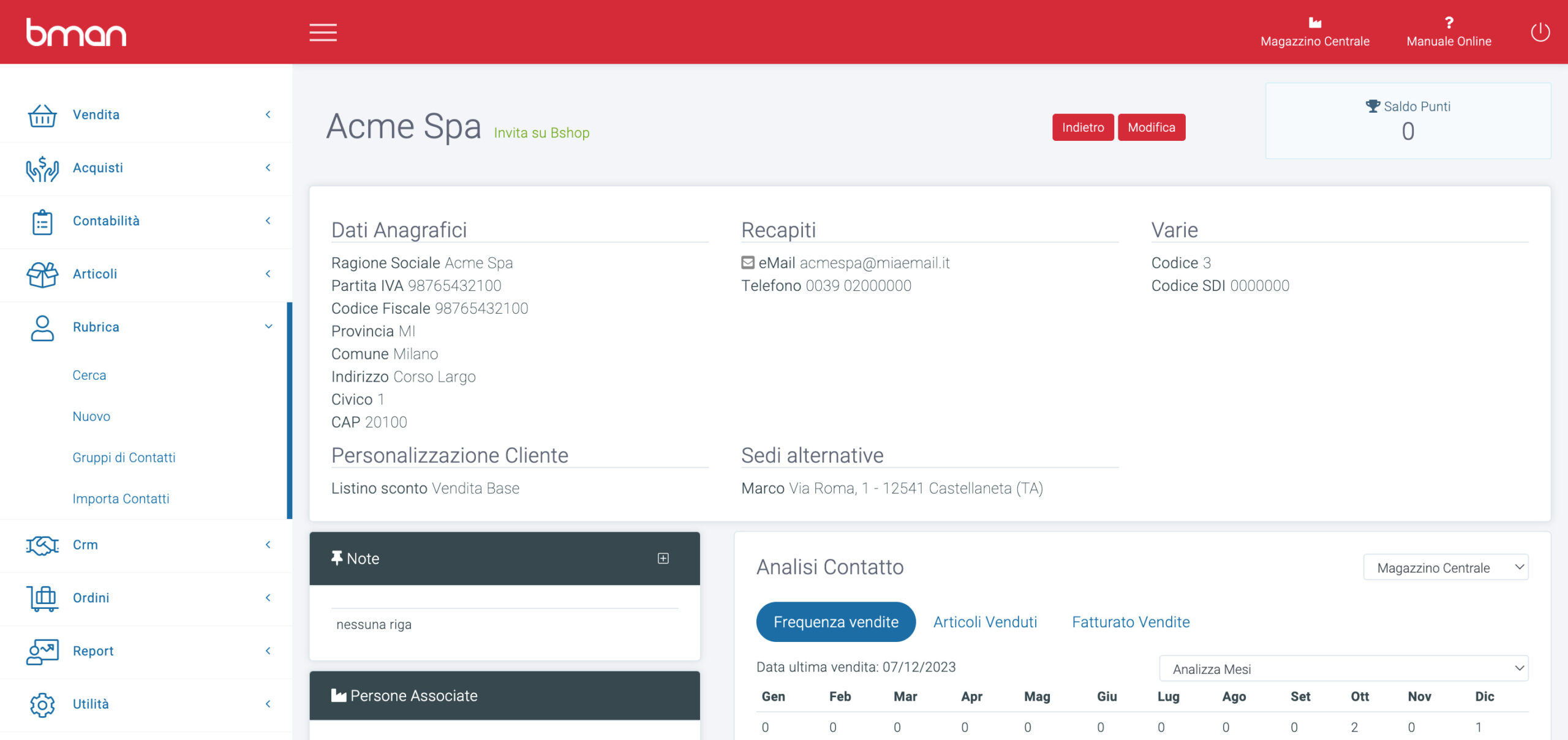Click the Rubrica person icon

point(42,328)
